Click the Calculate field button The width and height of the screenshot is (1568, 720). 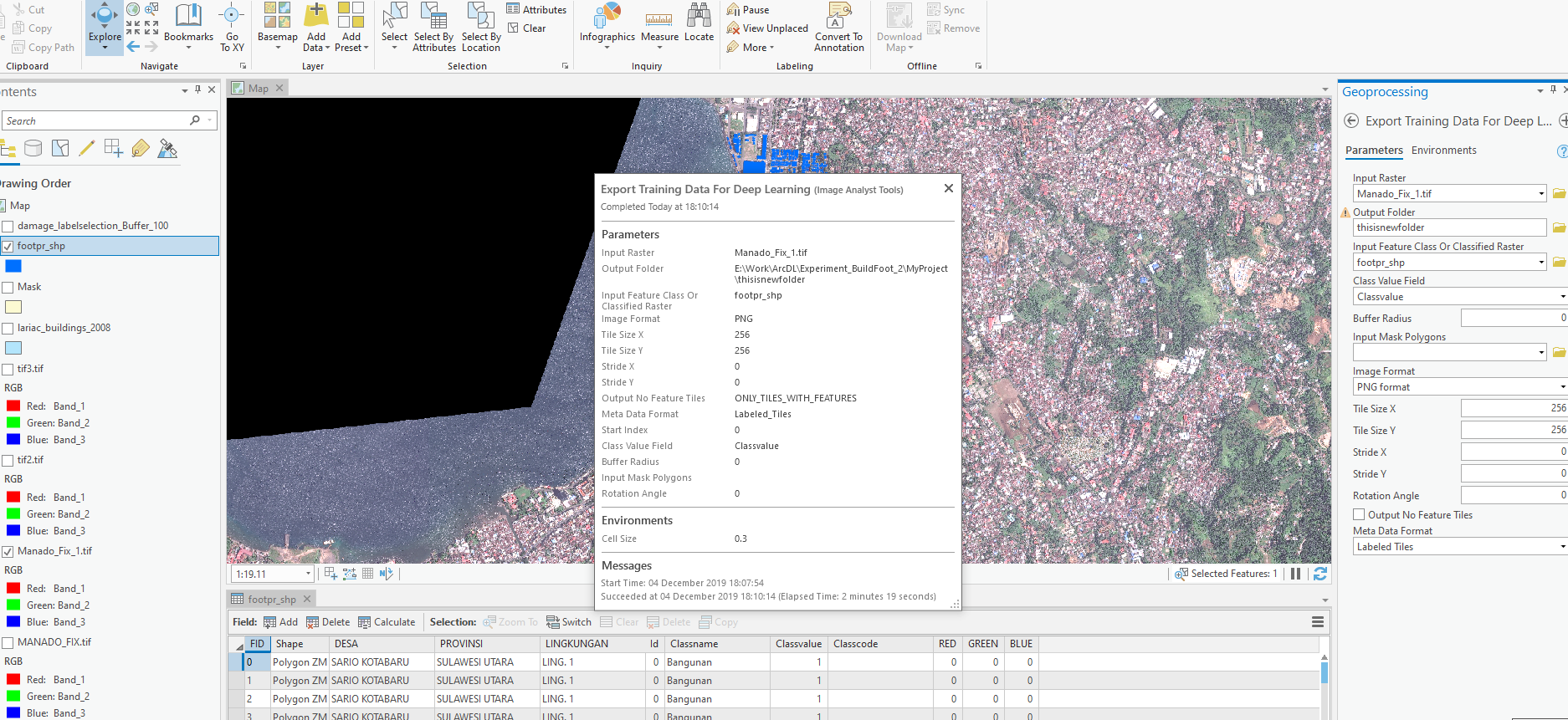click(387, 622)
